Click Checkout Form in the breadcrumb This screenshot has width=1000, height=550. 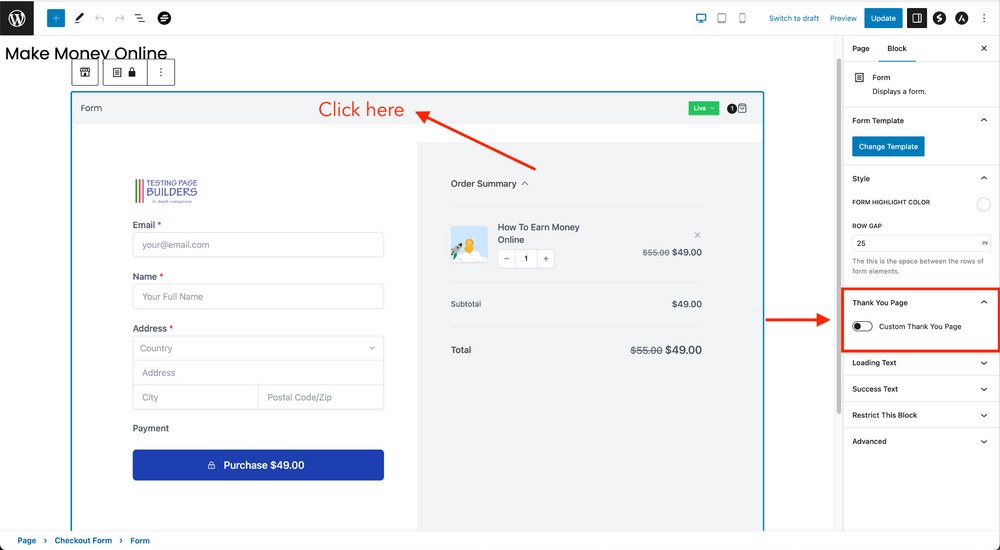coord(83,540)
